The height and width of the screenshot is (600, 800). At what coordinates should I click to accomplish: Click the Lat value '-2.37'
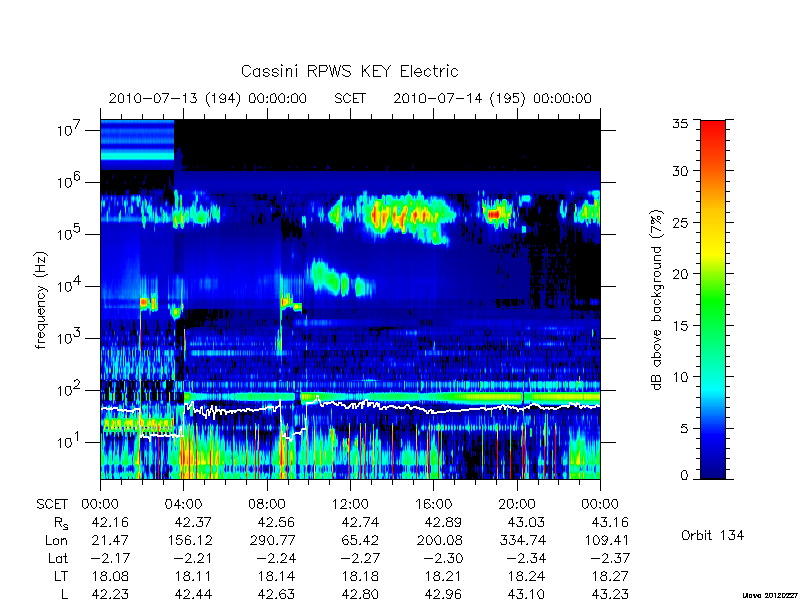pyautogui.click(x=610, y=558)
